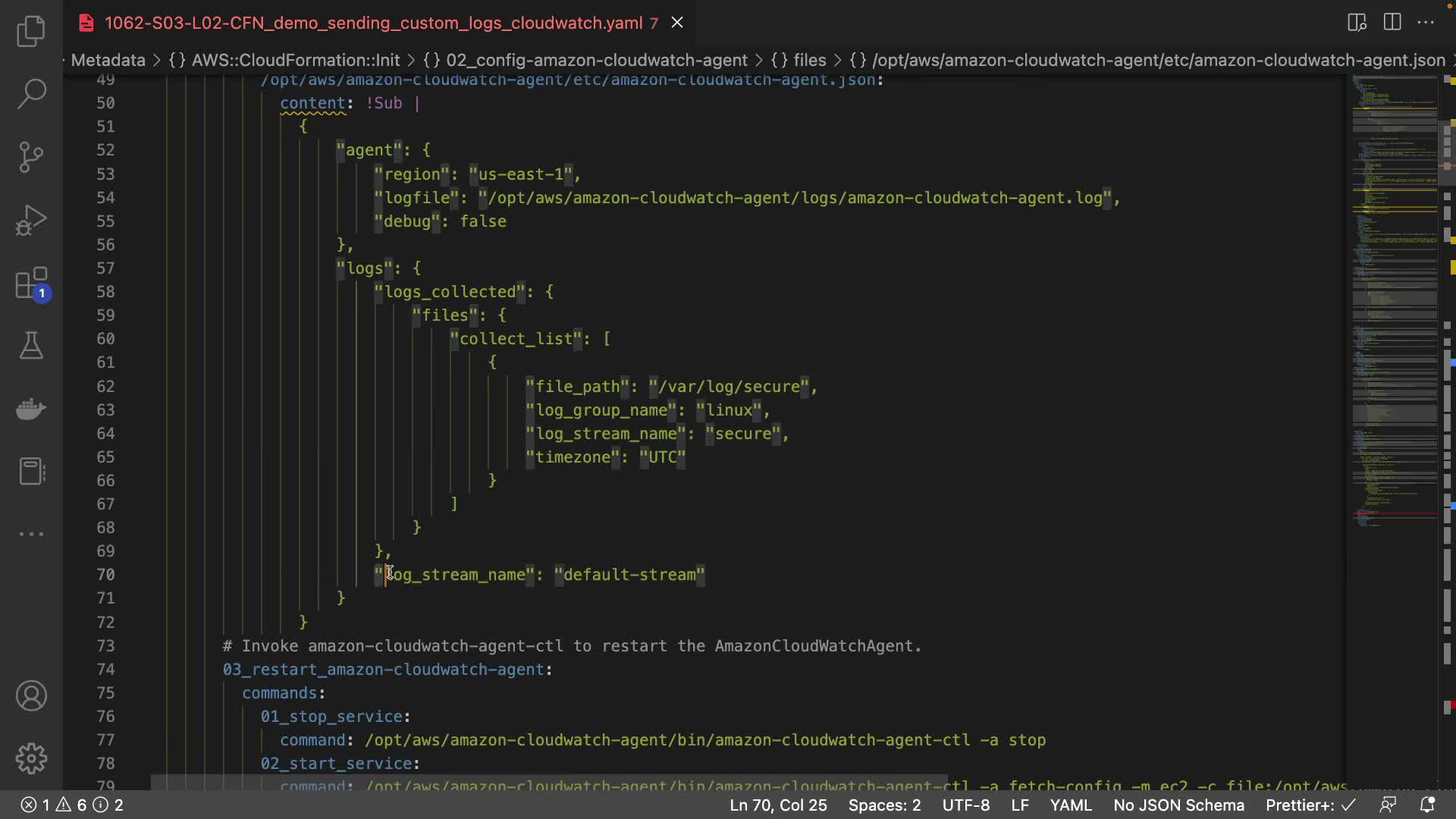
Task: Click the minimap code overview
Action: click(1394, 303)
